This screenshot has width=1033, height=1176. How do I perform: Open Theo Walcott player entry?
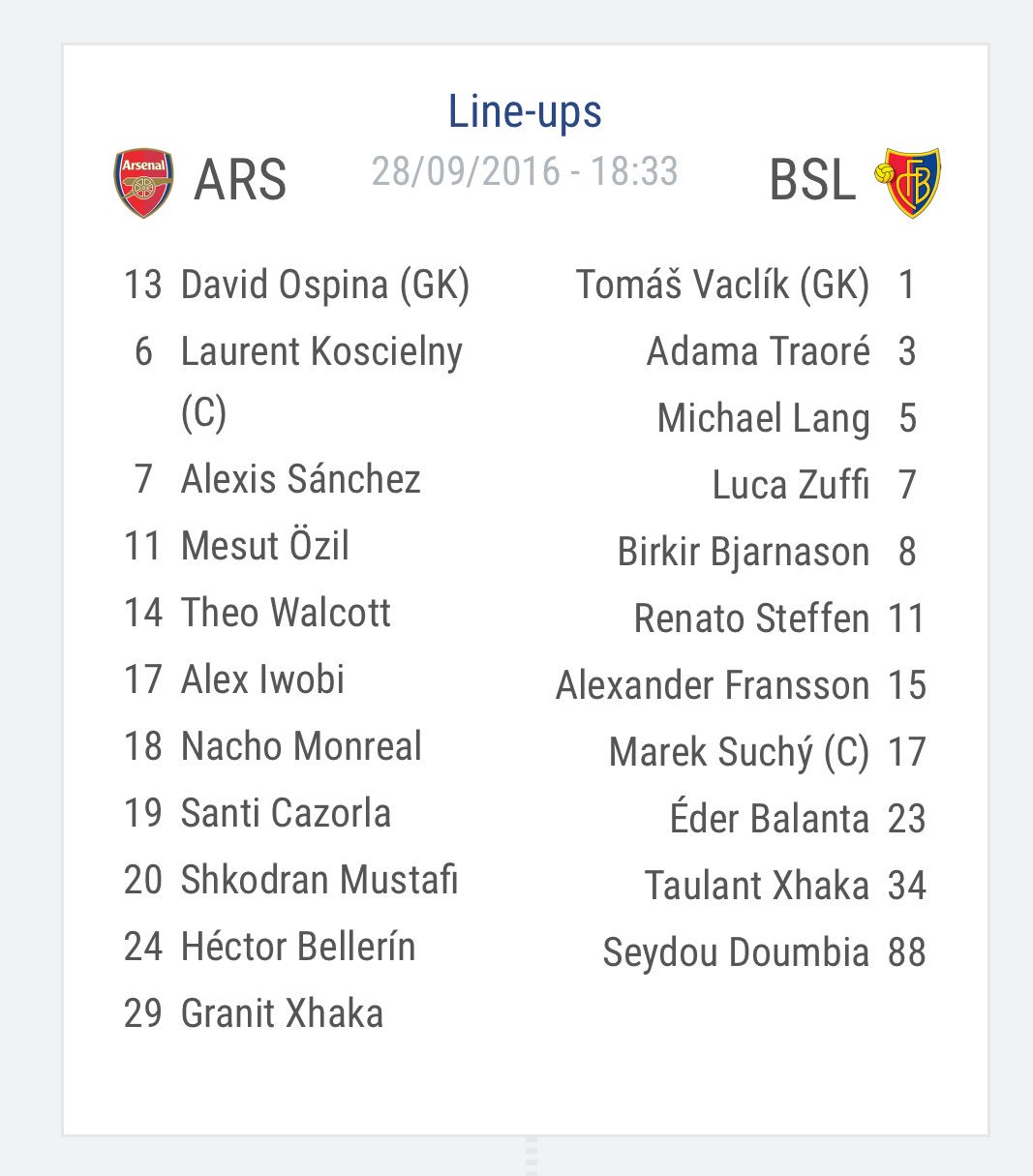point(258,613)
